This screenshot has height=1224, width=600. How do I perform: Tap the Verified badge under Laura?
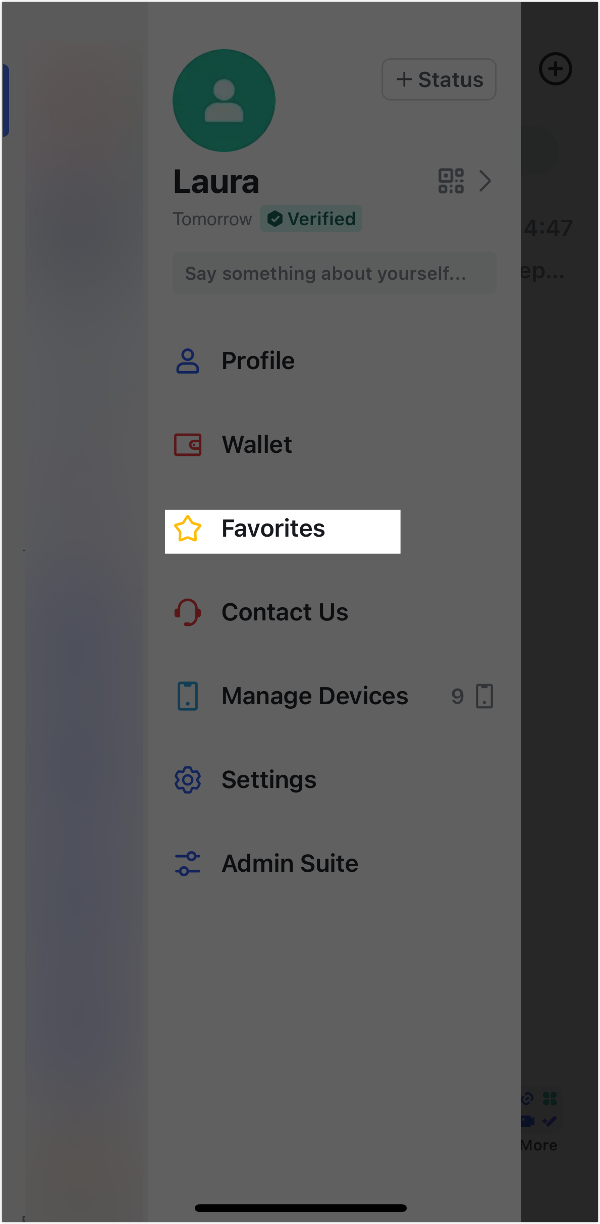click(x=311, y=218)
